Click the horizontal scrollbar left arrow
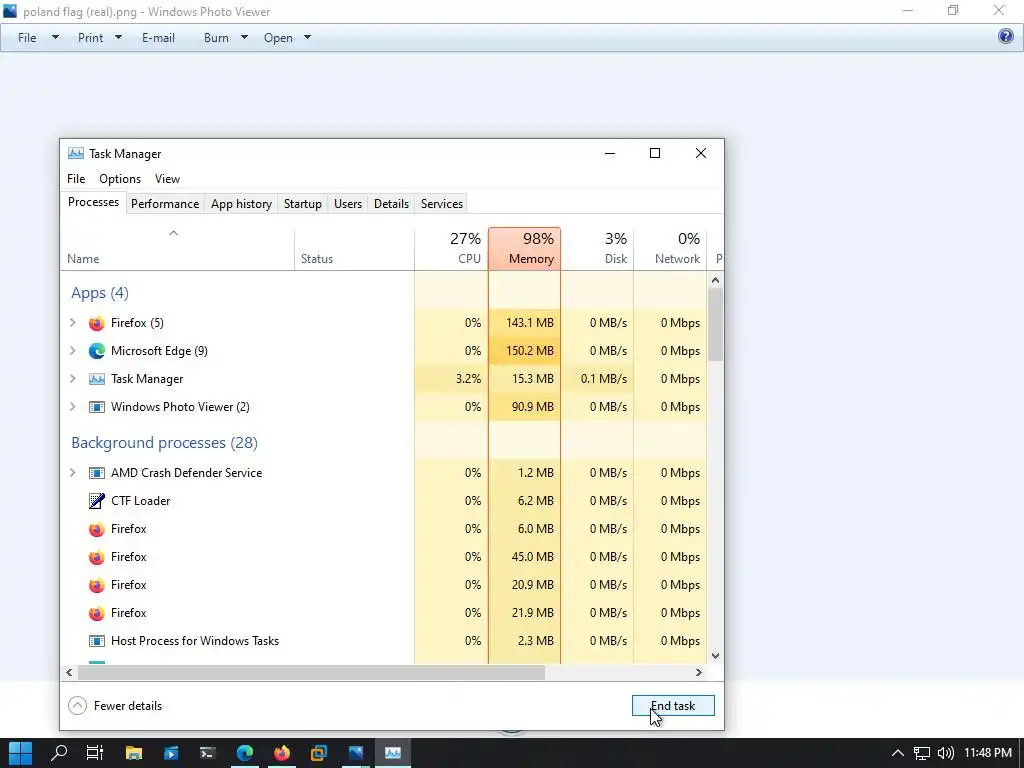 69,673
